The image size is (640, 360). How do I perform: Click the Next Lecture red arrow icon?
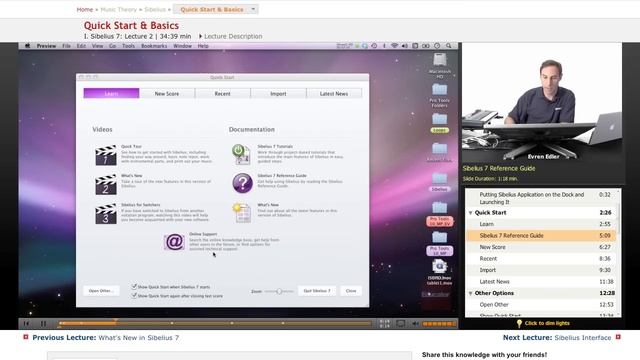point(618,337)
